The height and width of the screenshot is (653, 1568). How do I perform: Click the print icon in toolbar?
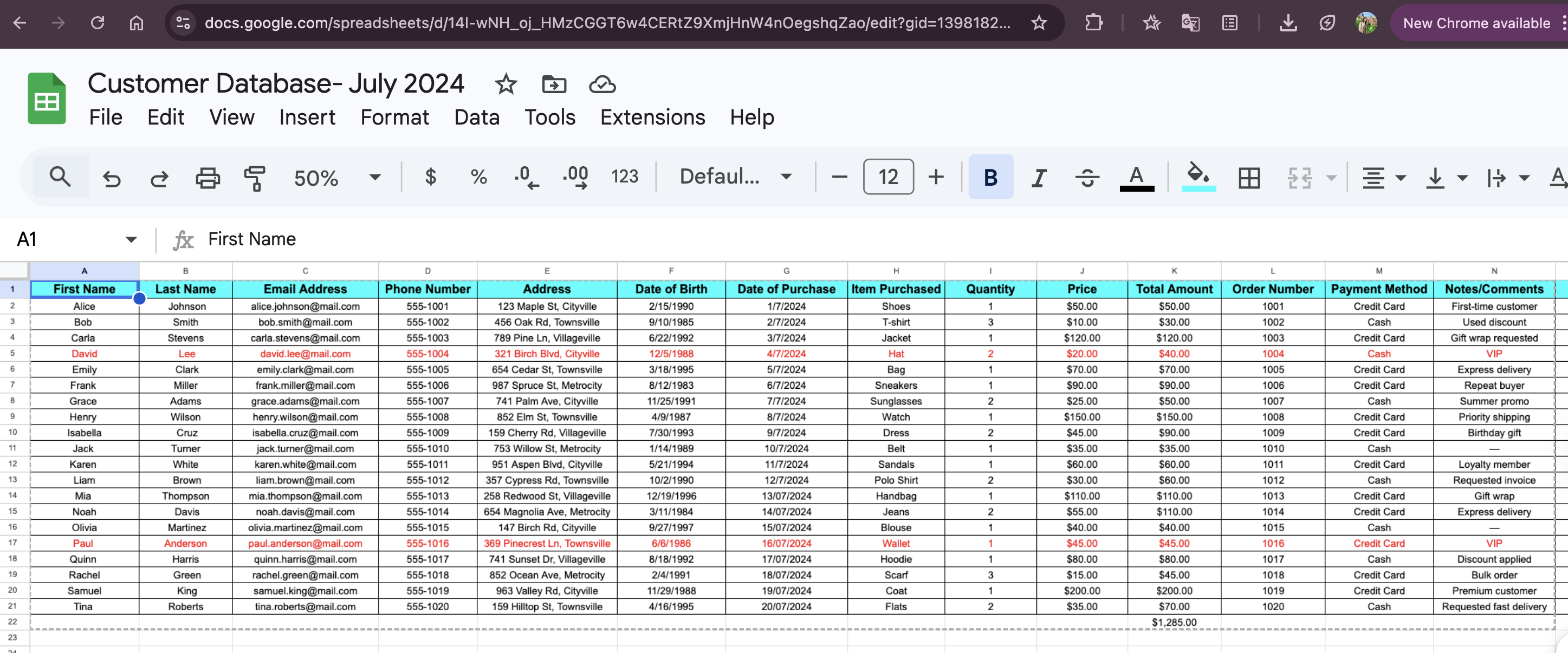207,178
